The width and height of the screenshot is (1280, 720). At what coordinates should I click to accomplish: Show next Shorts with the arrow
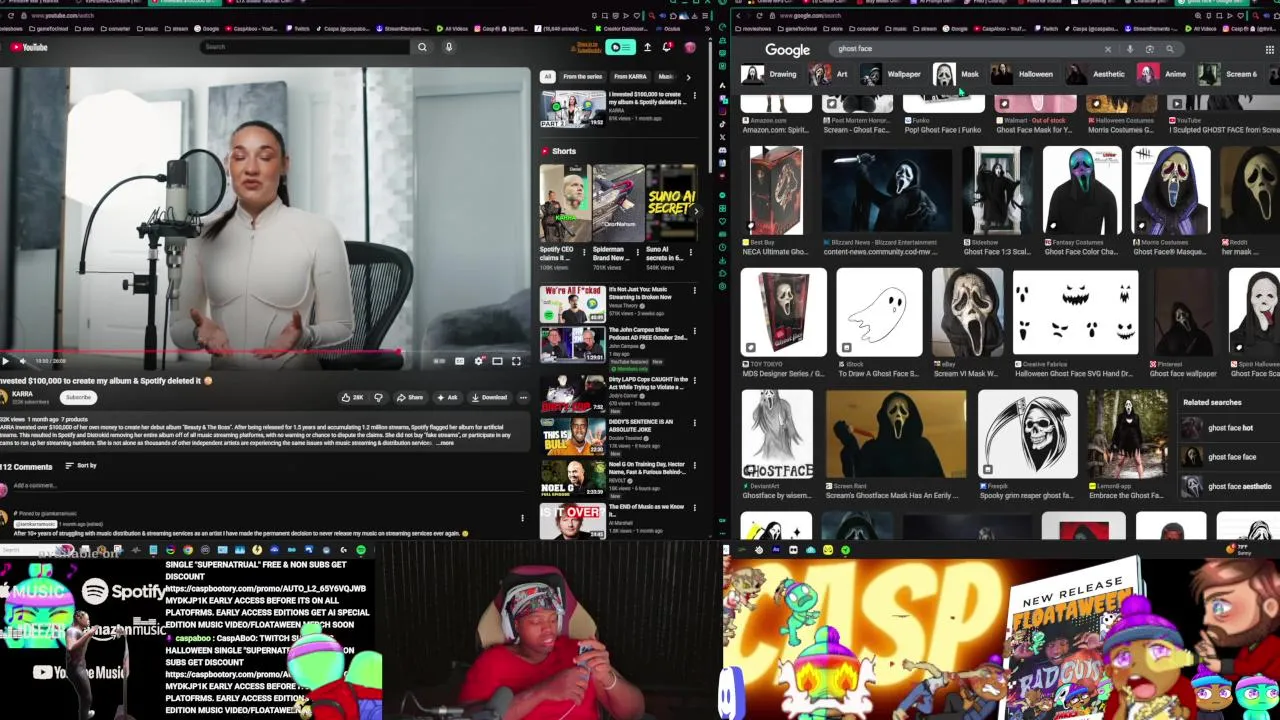(x=696, y=211)
